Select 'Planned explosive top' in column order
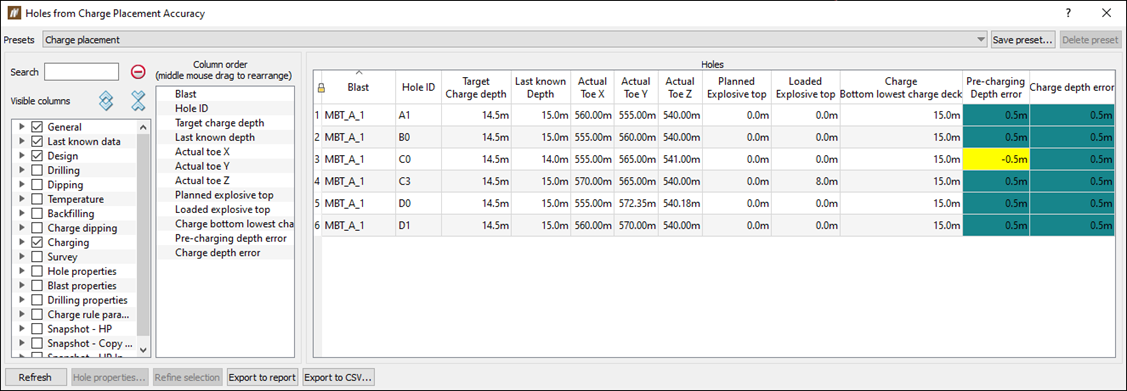 coord(225,195)
